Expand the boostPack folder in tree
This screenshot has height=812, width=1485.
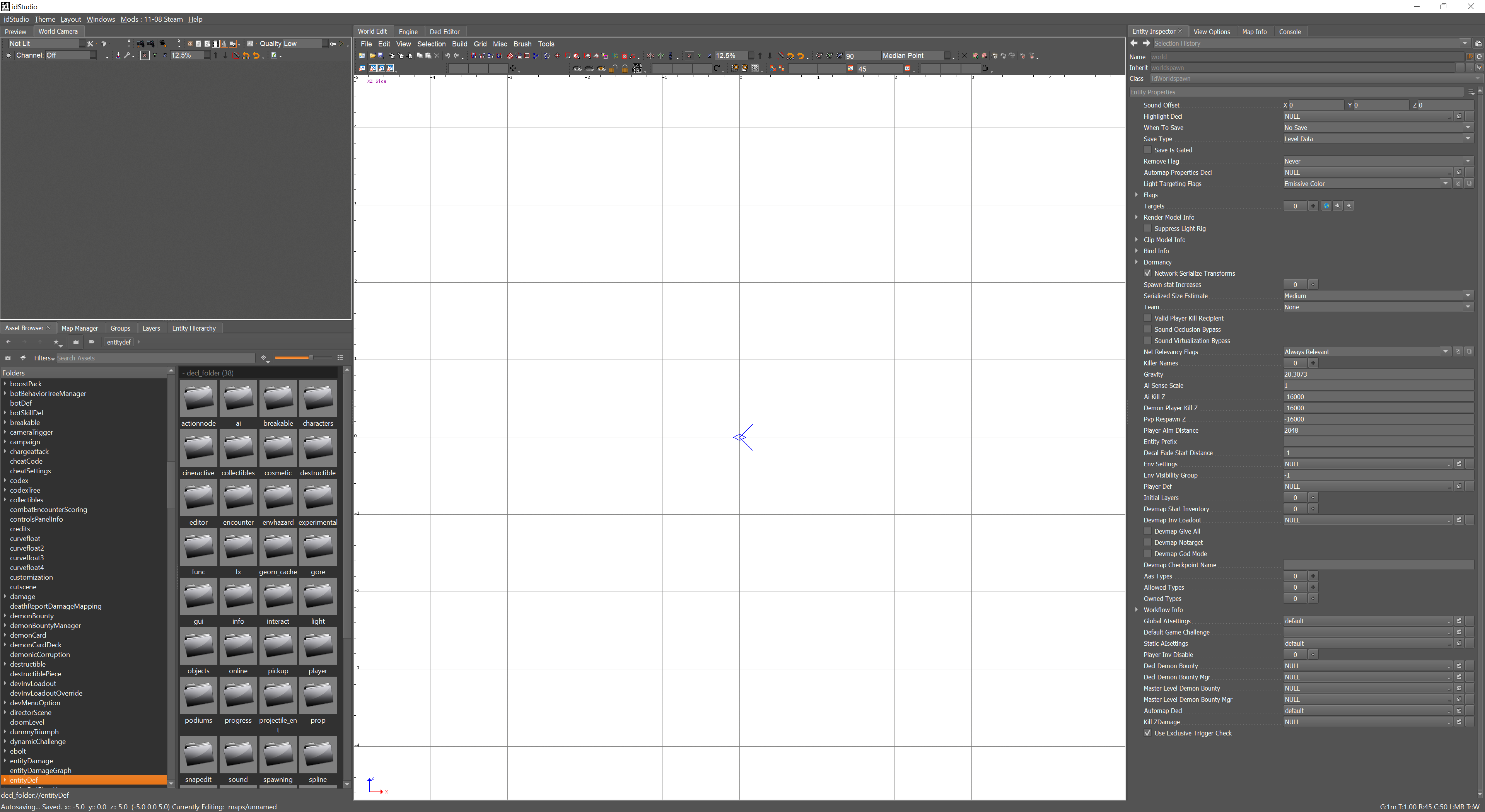point(5,384)
